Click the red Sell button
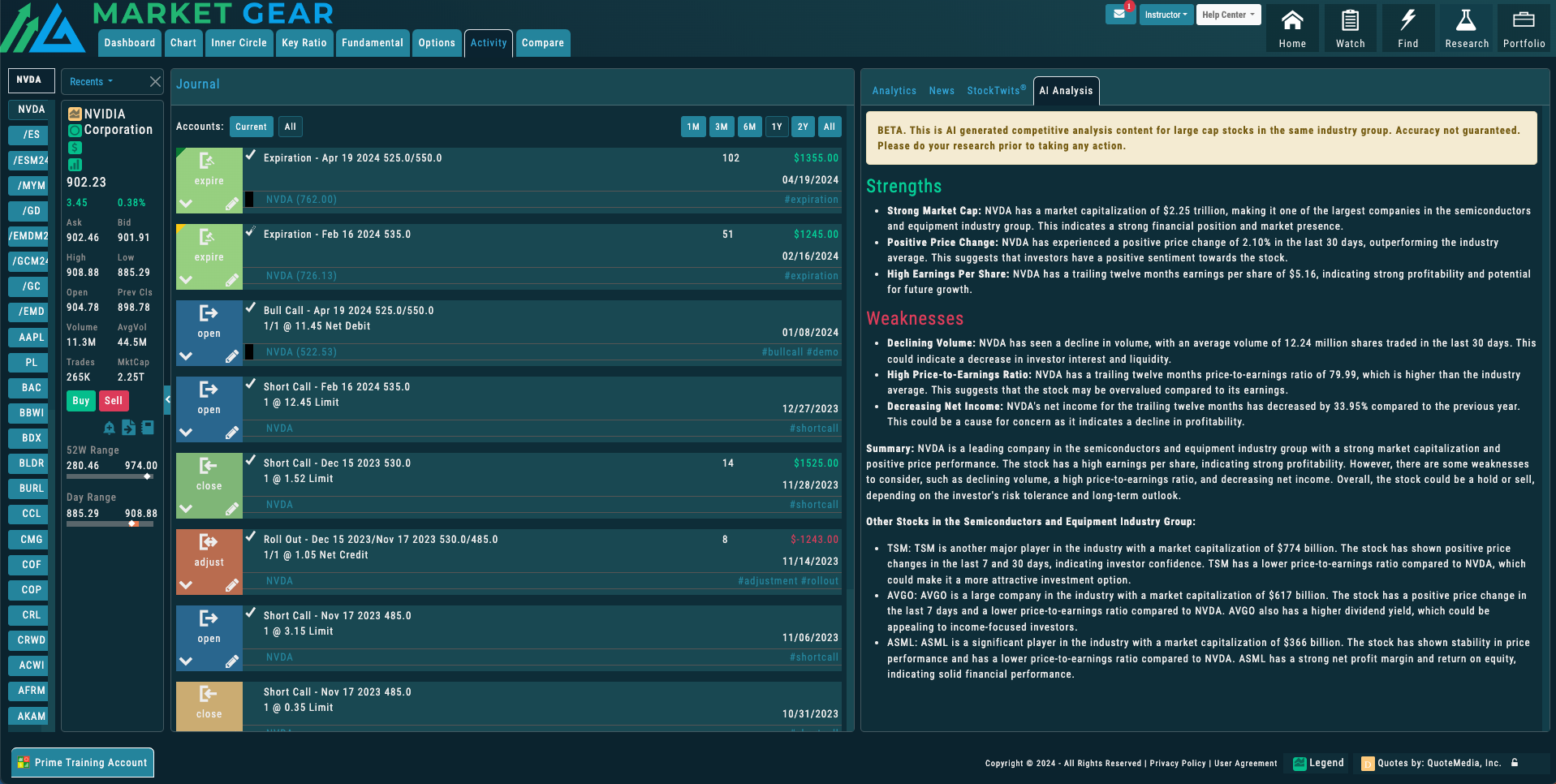1556x784 pixels. click(114, 401)
